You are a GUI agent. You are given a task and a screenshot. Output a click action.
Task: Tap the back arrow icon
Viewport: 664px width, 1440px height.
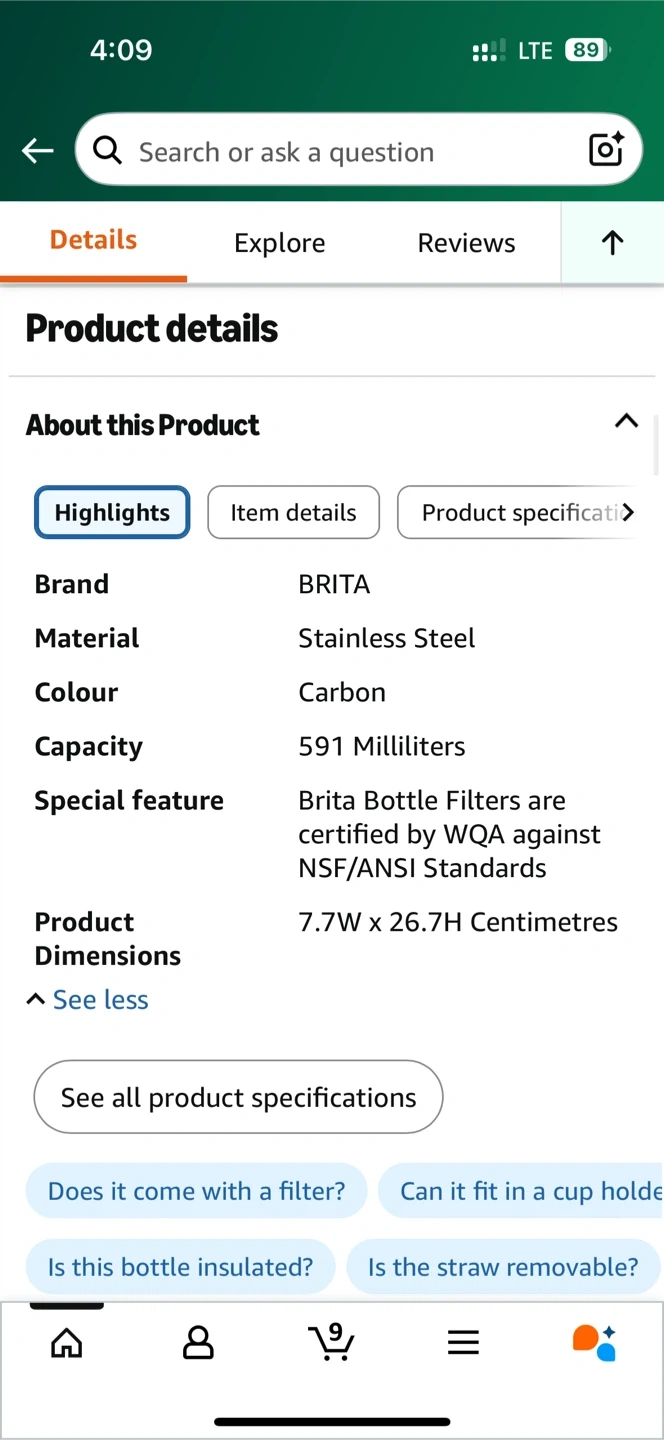tap(38, 151)
